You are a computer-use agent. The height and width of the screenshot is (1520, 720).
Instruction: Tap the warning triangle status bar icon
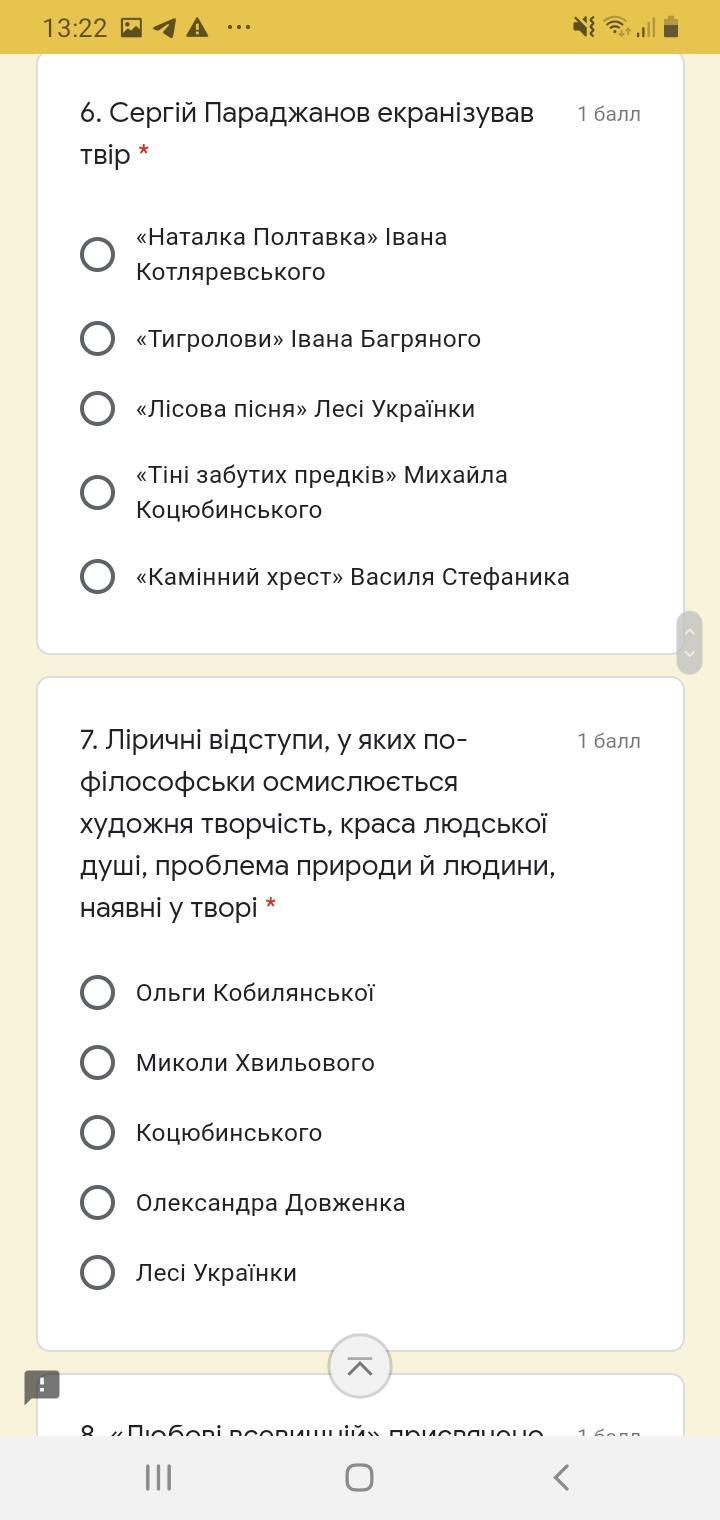point(197,27)
